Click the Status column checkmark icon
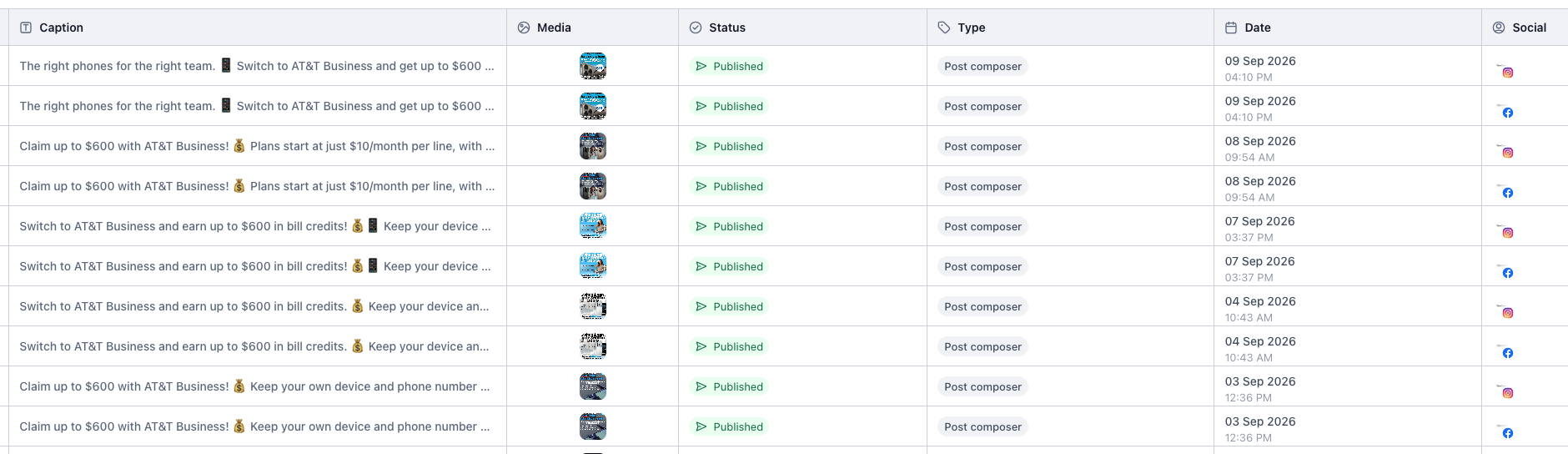The image size is (1568, 454). point(696,28)
